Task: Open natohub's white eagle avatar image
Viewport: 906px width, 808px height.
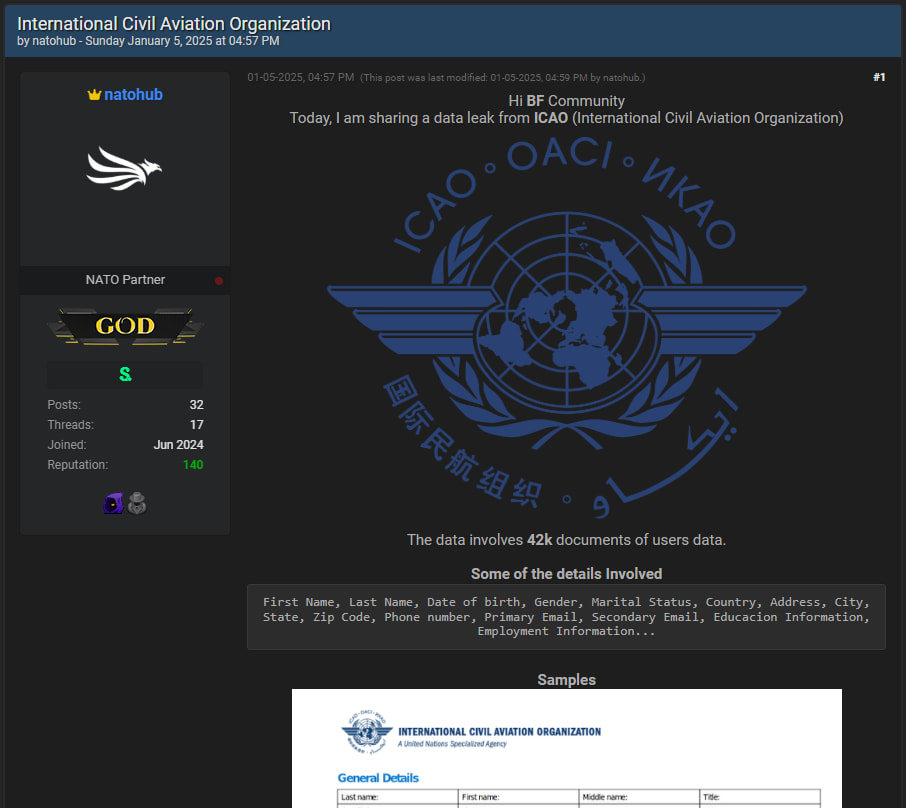Action: (x=124, y=168)
